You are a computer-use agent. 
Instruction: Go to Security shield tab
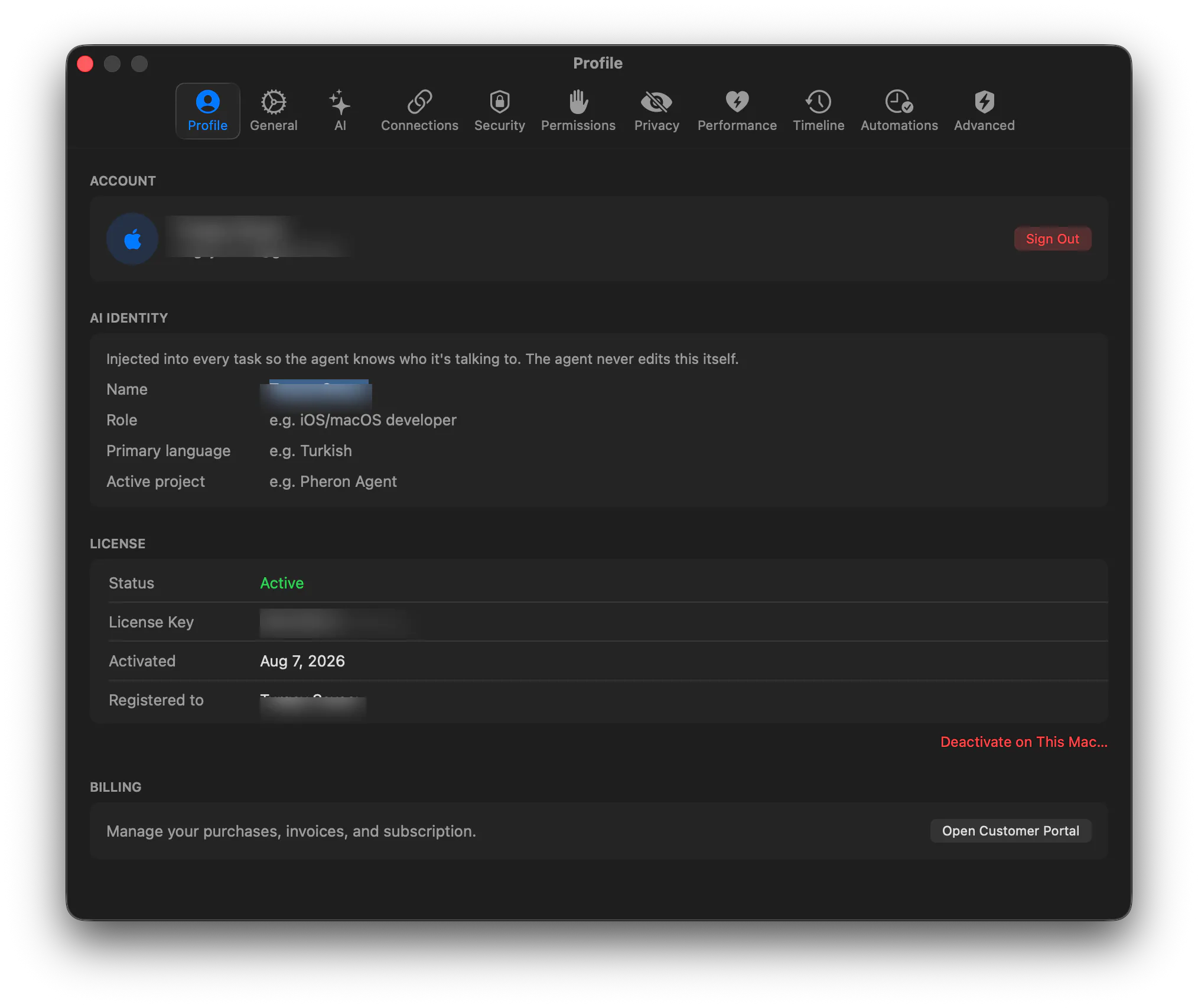click(499, 110)
